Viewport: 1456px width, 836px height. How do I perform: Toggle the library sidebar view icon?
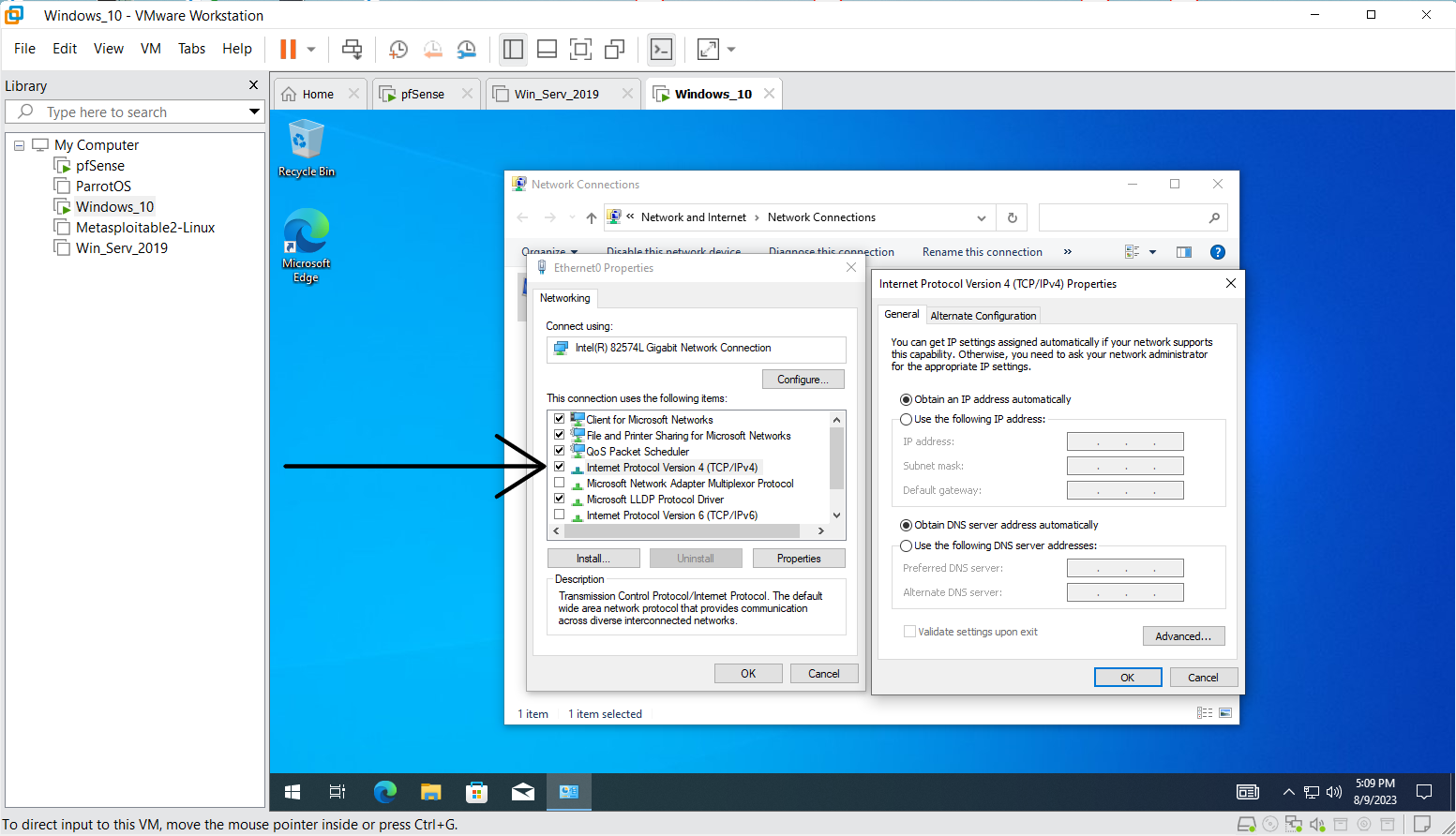pyautogui.click(x=513, y=49)
